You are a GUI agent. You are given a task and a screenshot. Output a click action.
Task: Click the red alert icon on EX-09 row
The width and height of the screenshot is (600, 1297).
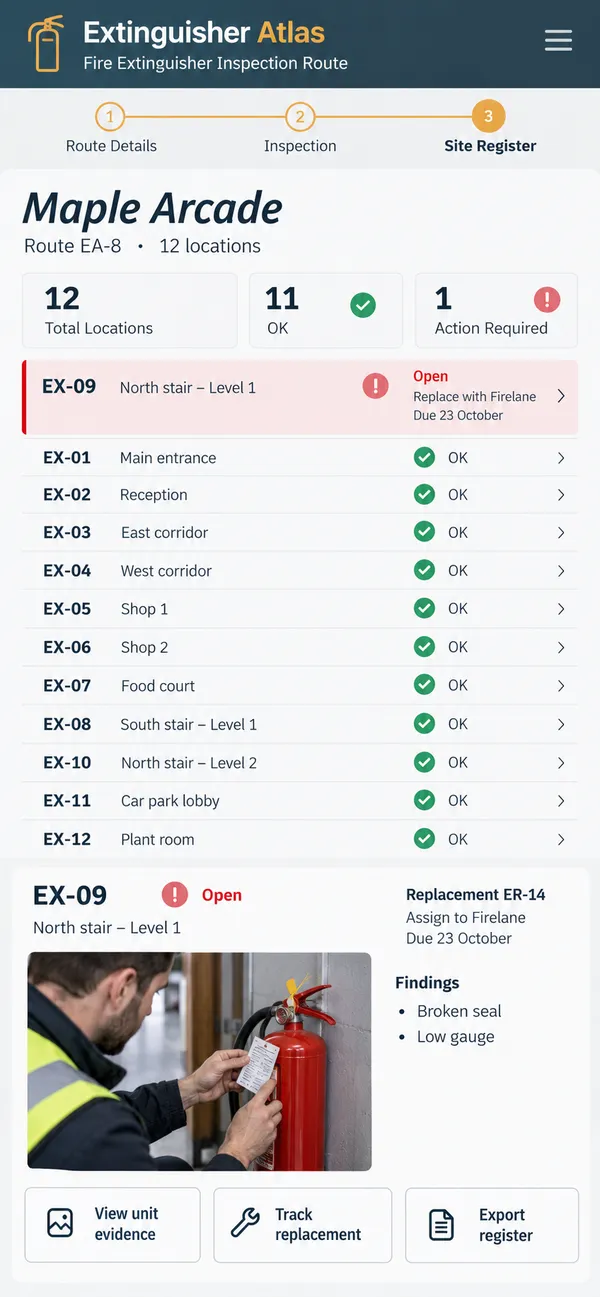tap(375, 386)
